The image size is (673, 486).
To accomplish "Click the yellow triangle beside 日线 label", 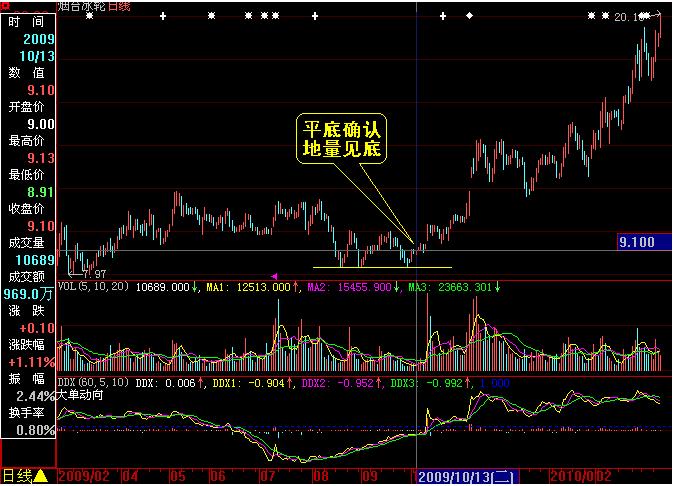I will 40,476.
